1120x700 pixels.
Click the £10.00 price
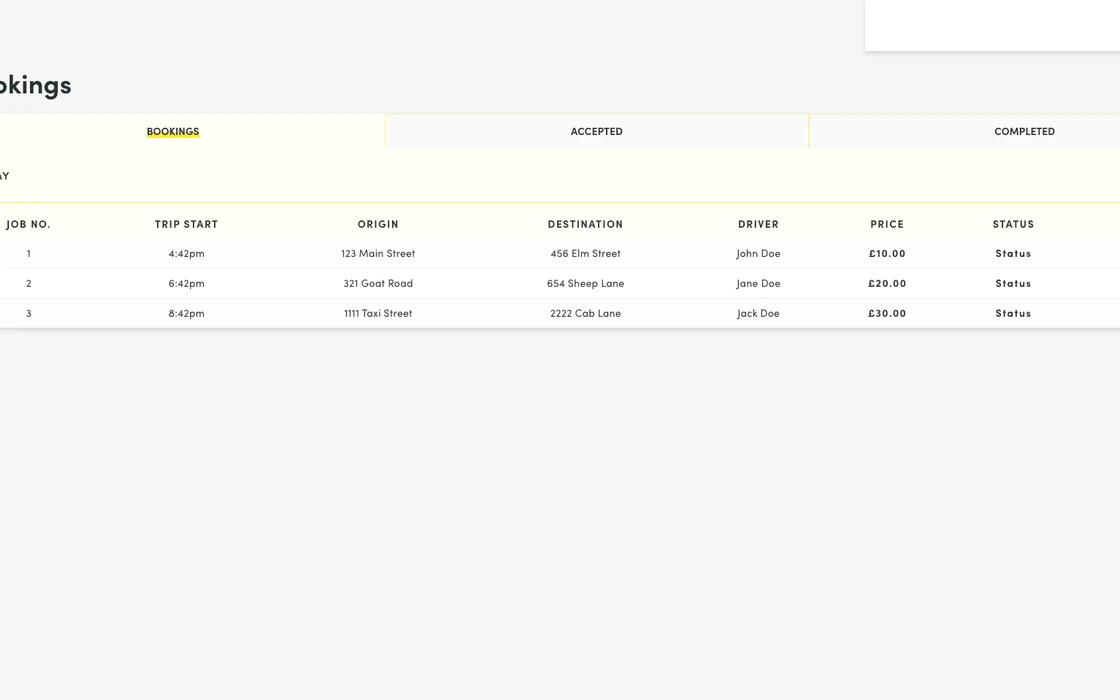(x=887, y=254)
